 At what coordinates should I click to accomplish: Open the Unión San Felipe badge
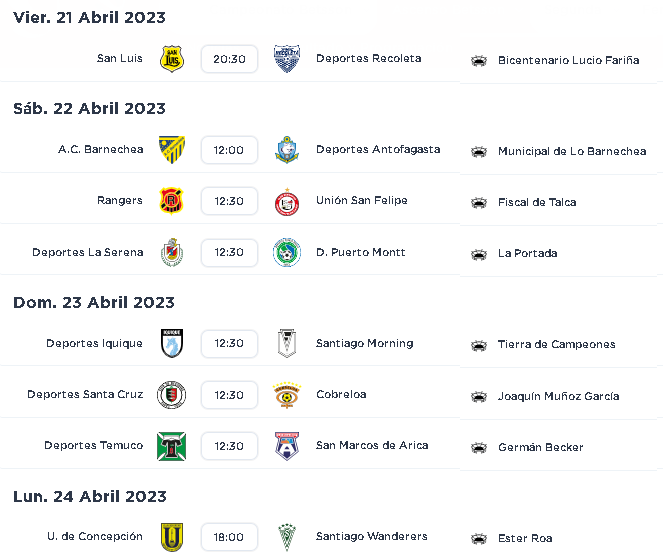pyautogui.click(x=287, y=202)
